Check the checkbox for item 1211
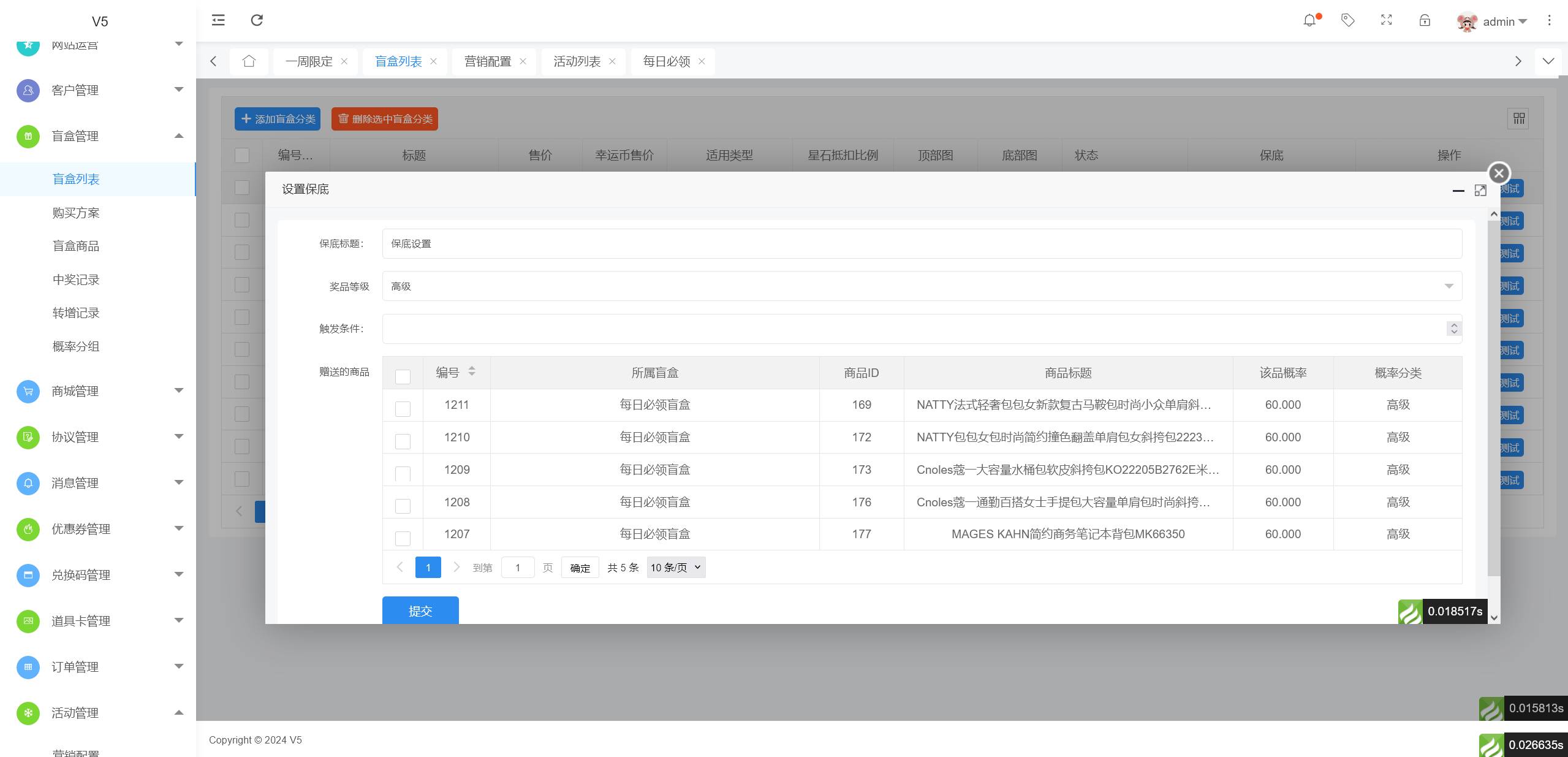 point(402,408)
